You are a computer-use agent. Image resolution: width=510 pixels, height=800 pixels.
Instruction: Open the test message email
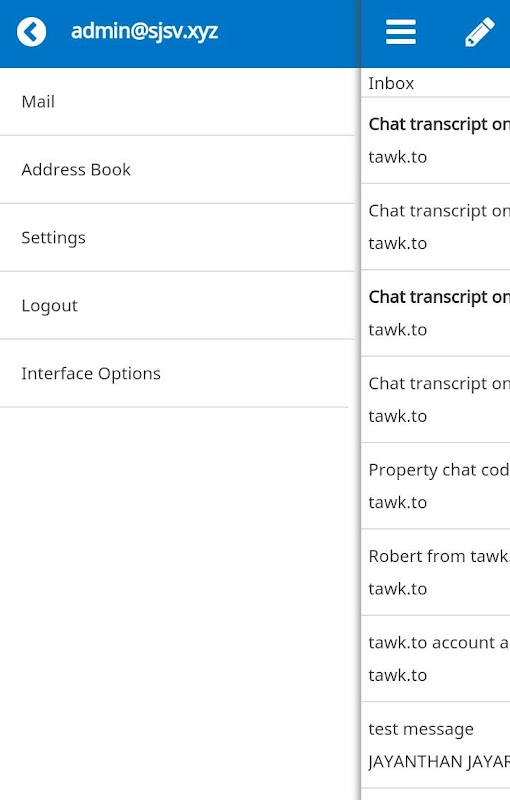click(x=436, y=744)
